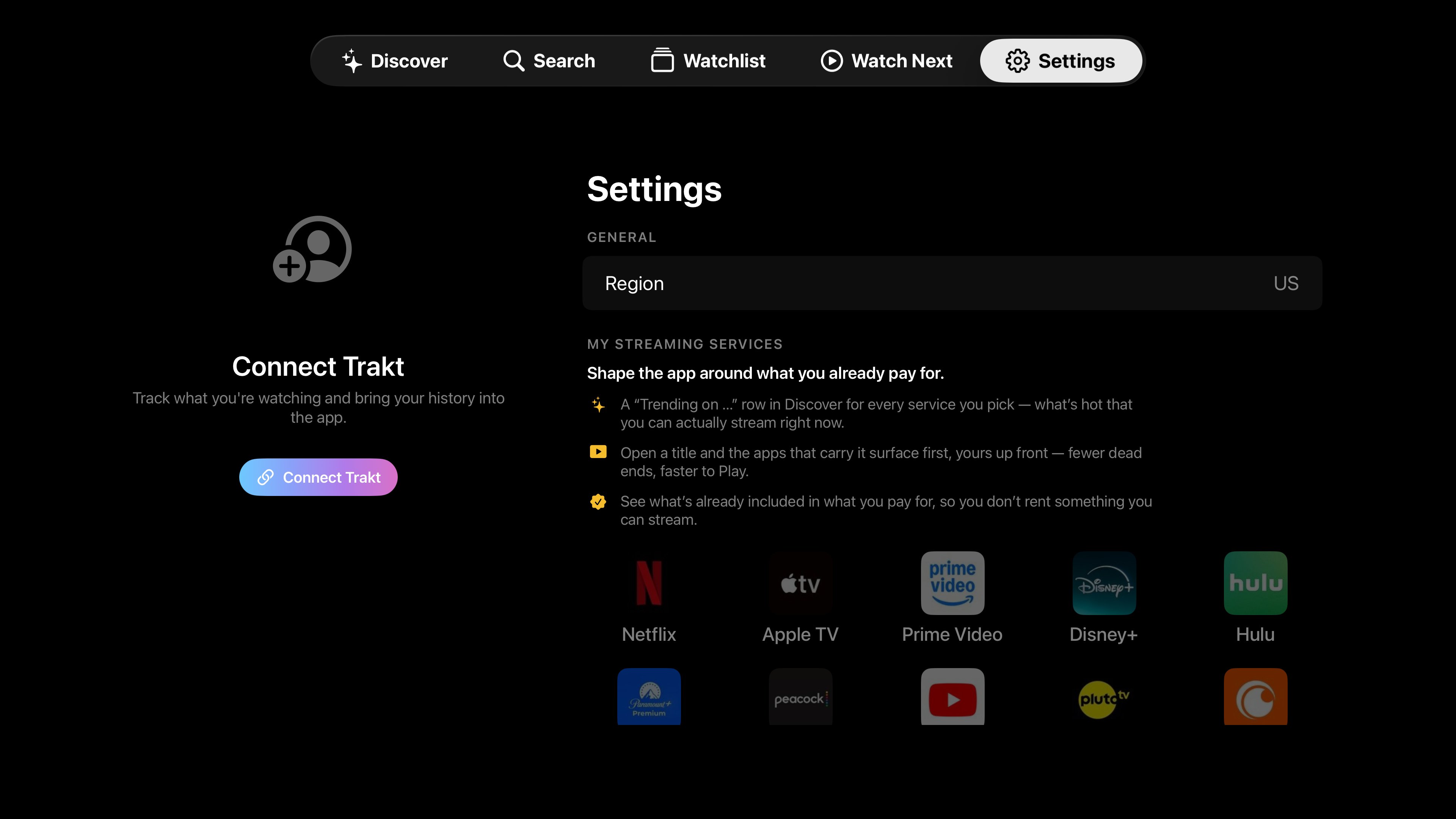
Task: Click the Settings page heading
Action: tap(654, 189)
